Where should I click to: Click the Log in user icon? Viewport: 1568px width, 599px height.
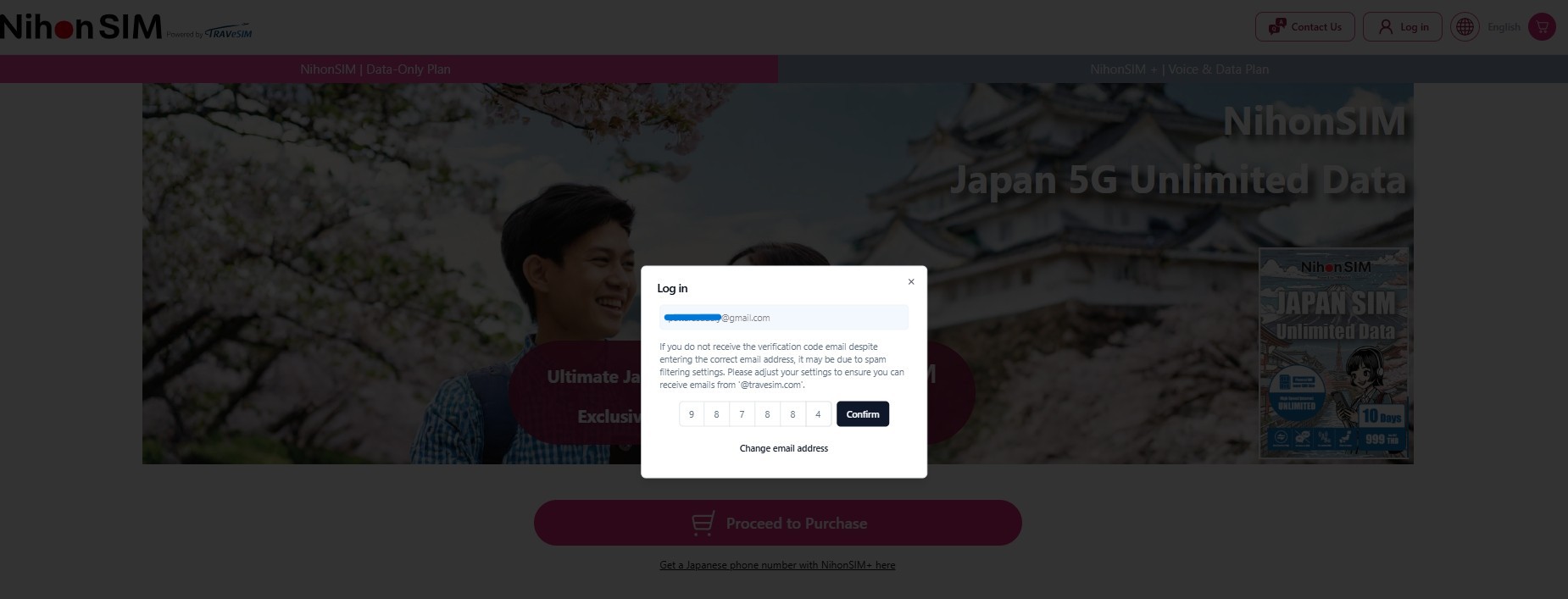click(1386, 27)
